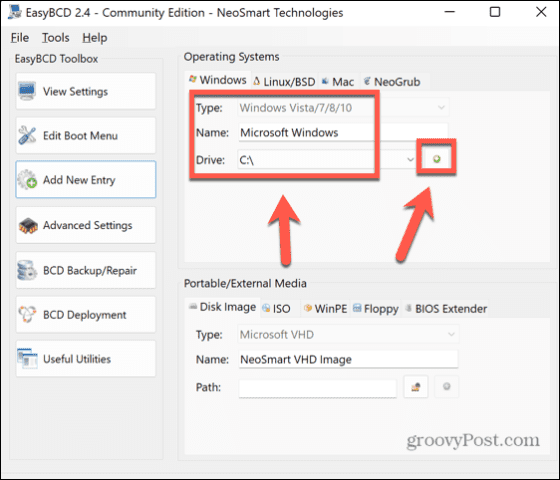Open BCD Deployment
Viewport: 560px width, 480px height.
[86, 315]
